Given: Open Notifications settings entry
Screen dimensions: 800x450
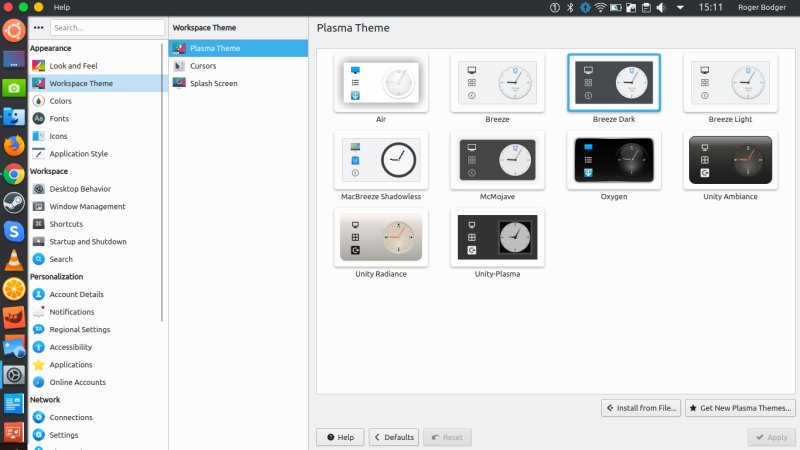Looking at the screenshot, I should (72, 312).
